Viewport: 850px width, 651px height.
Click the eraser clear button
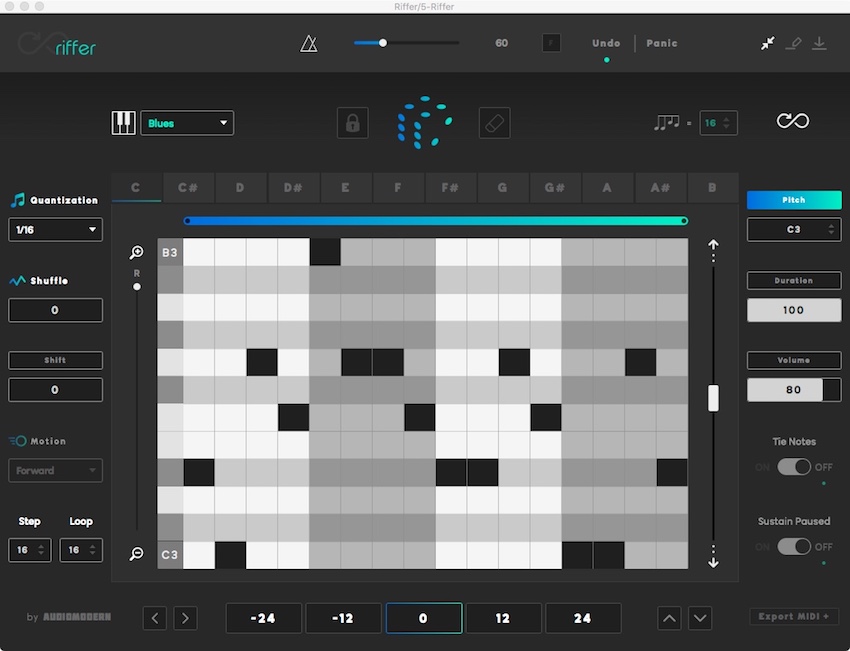(494, 123)
